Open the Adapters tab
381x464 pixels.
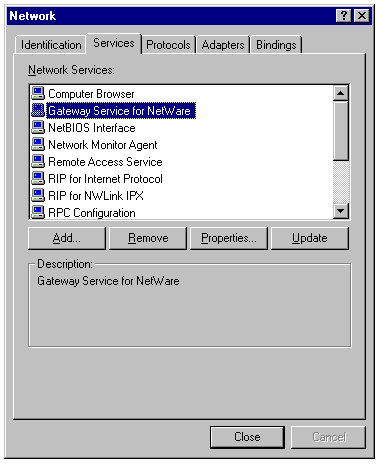[x=223, y=45]
